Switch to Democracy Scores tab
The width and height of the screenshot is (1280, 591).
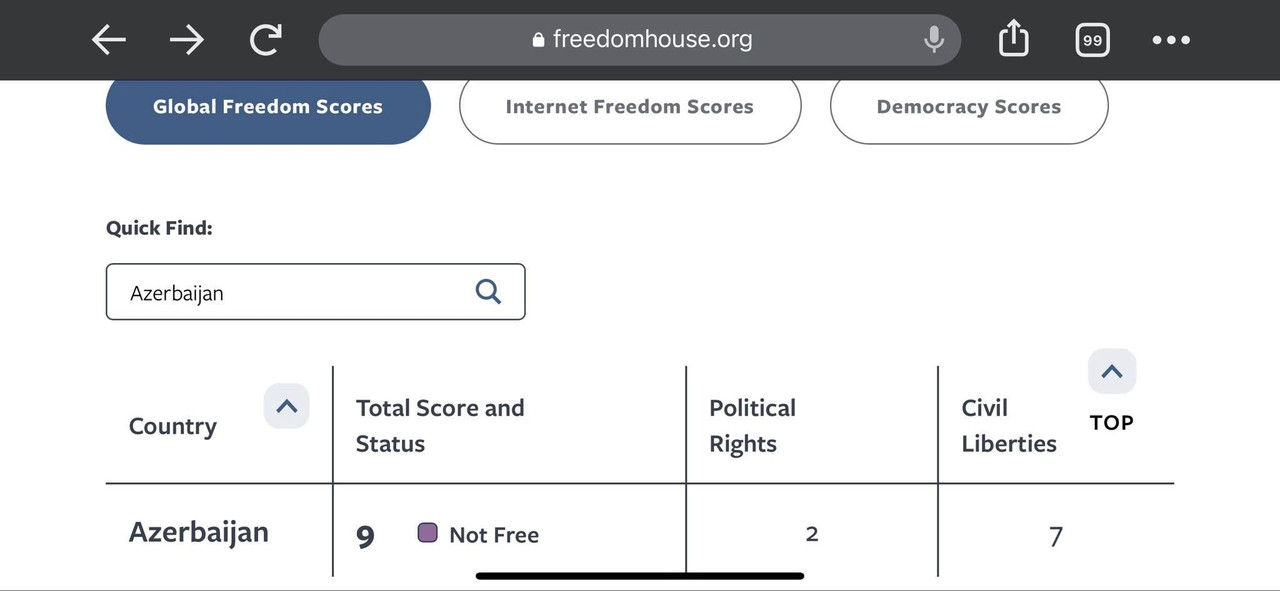tap(969, 107)
